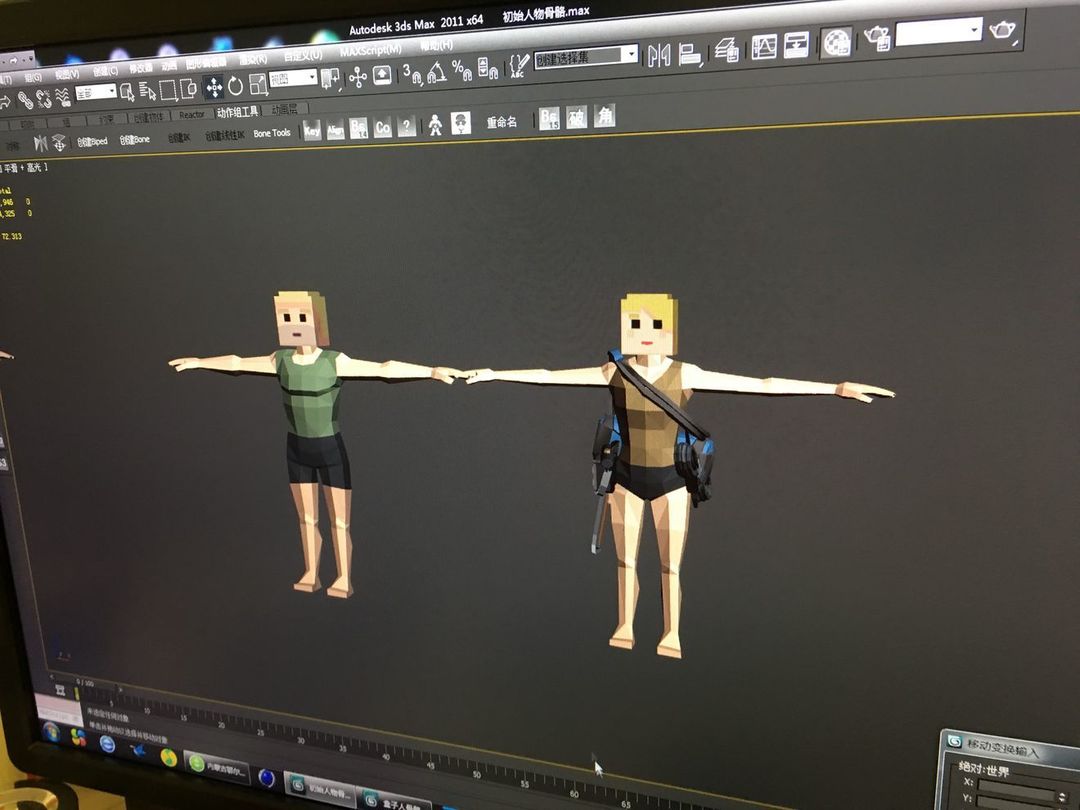Open the reference coordinate system dropdown 视图
The height and width of the screenshot is (810, 1080).
(x=293, y=79)
